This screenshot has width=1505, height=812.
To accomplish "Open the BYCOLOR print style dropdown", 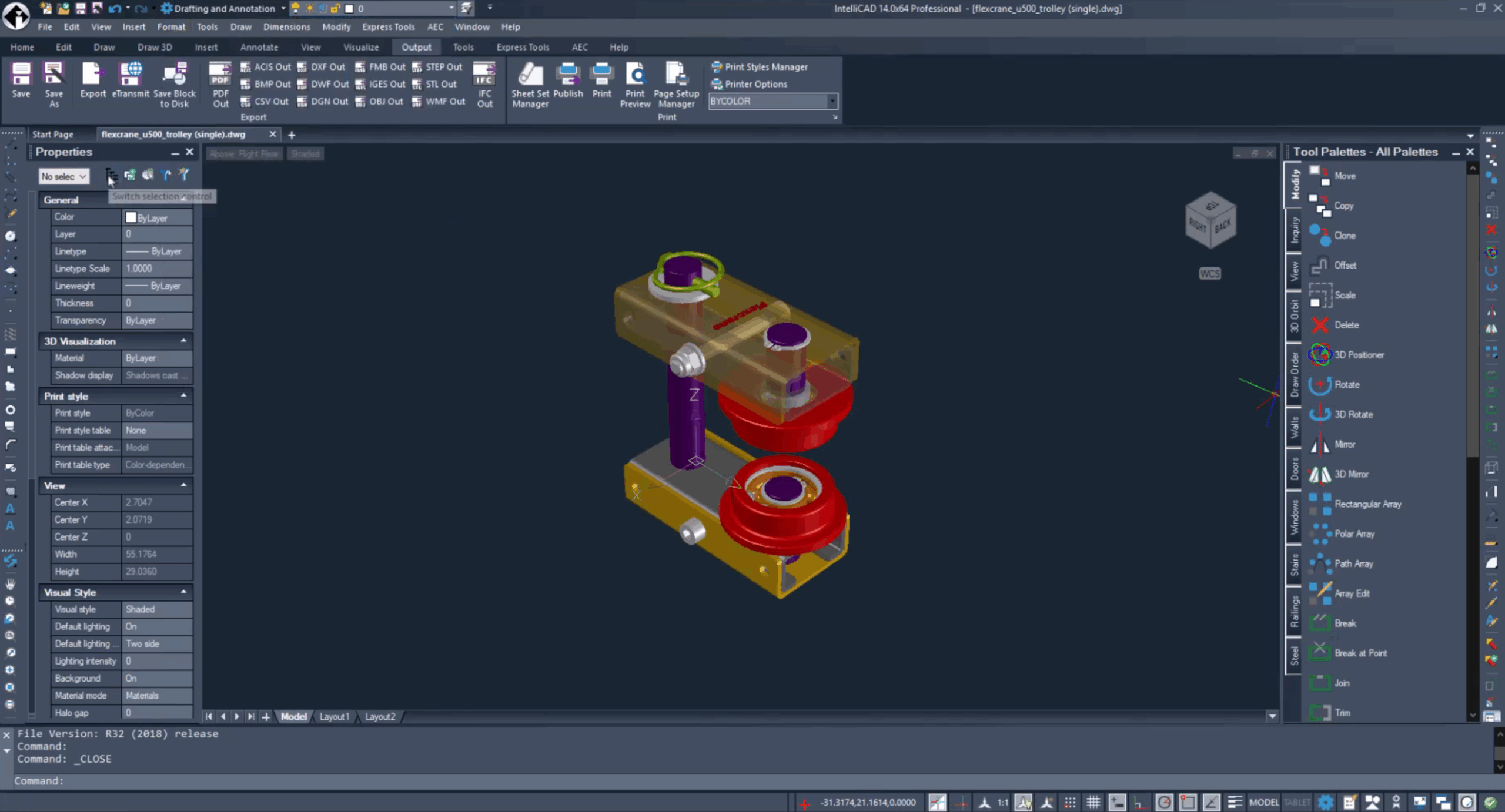I will [x=832, y=101].
